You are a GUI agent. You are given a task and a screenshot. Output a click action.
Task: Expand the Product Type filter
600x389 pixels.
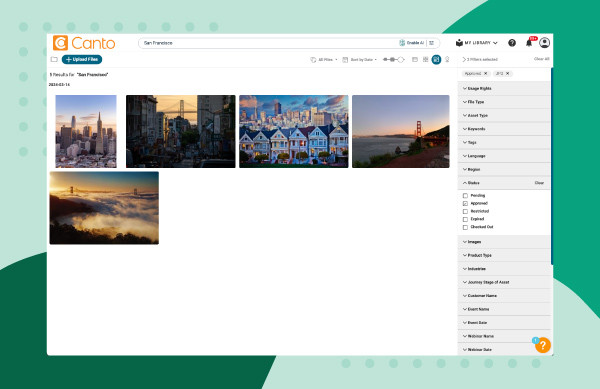tap(504, 255)
